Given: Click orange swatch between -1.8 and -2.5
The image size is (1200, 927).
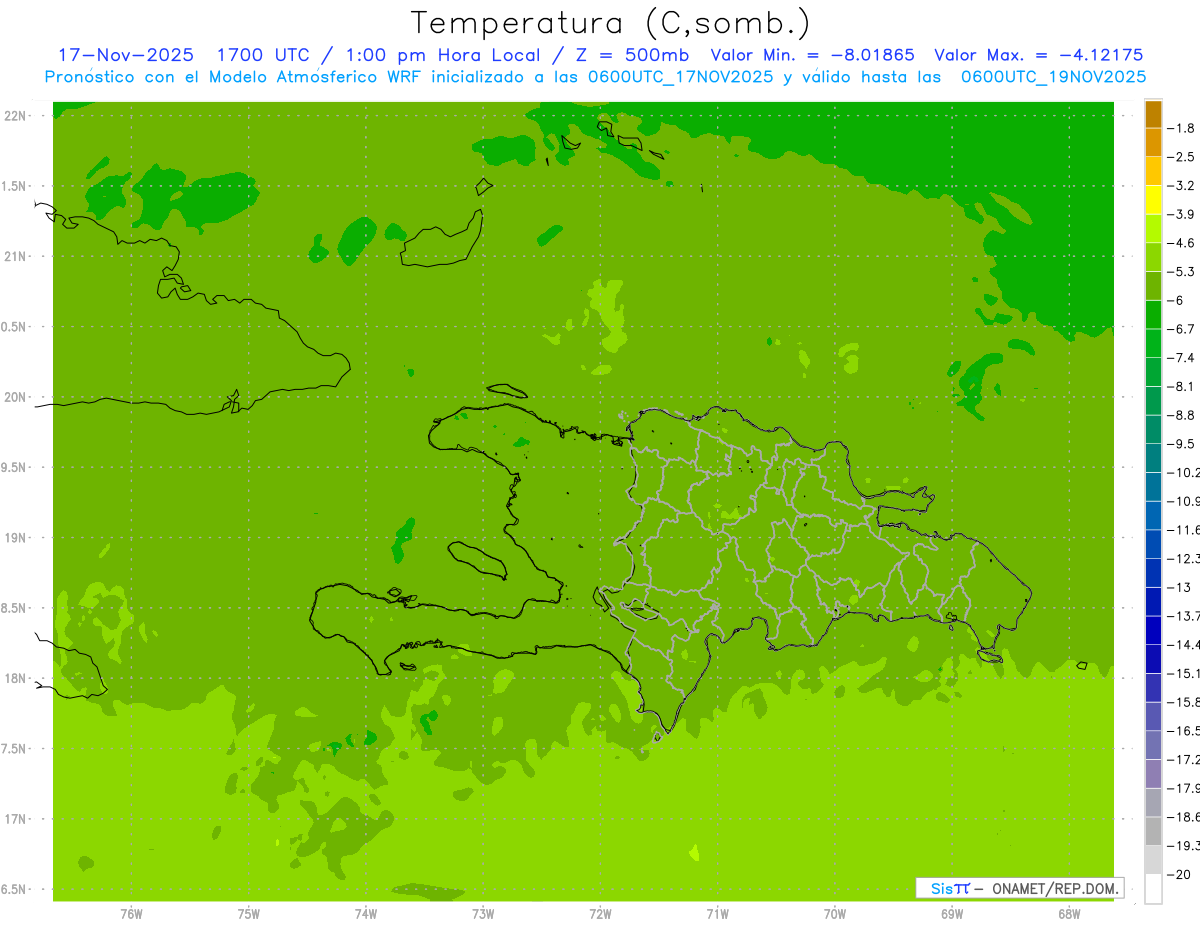Looking at the screenshot, I should [x=1153, y=142].
